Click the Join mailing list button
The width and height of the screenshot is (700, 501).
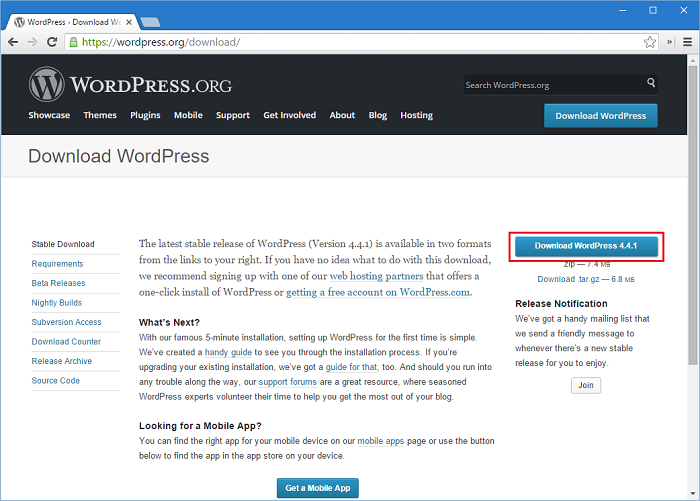click(586, 385)
